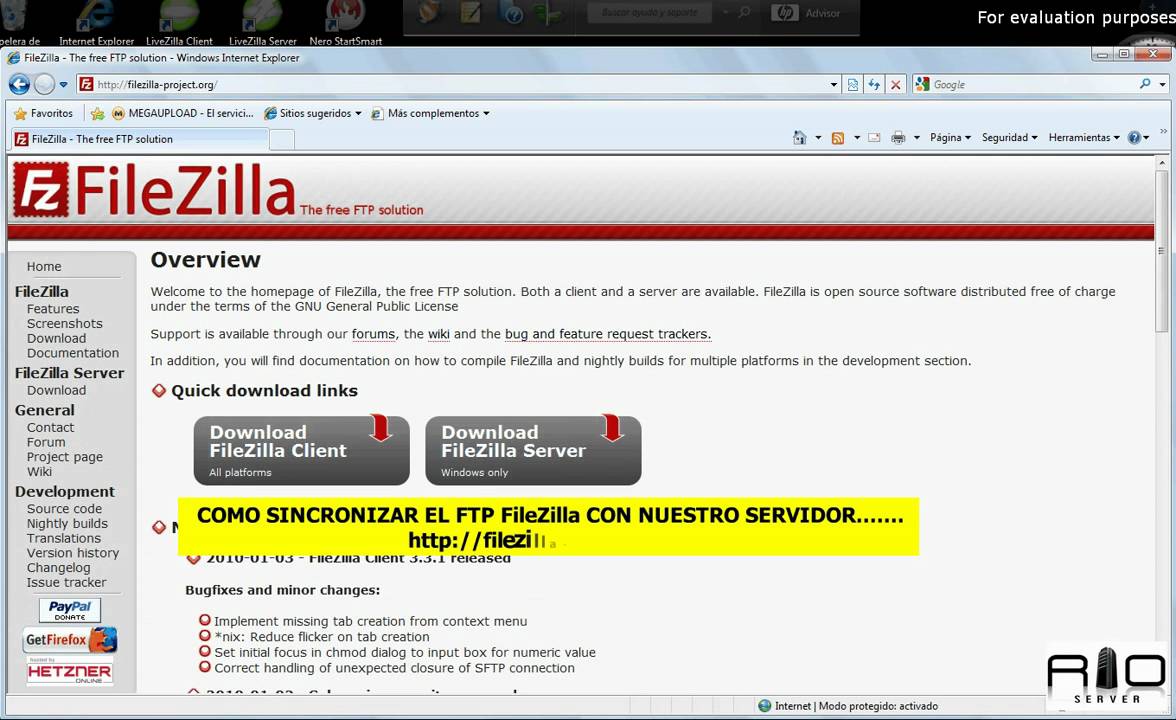Follow the wiki link in overview text

coord(439,334)
